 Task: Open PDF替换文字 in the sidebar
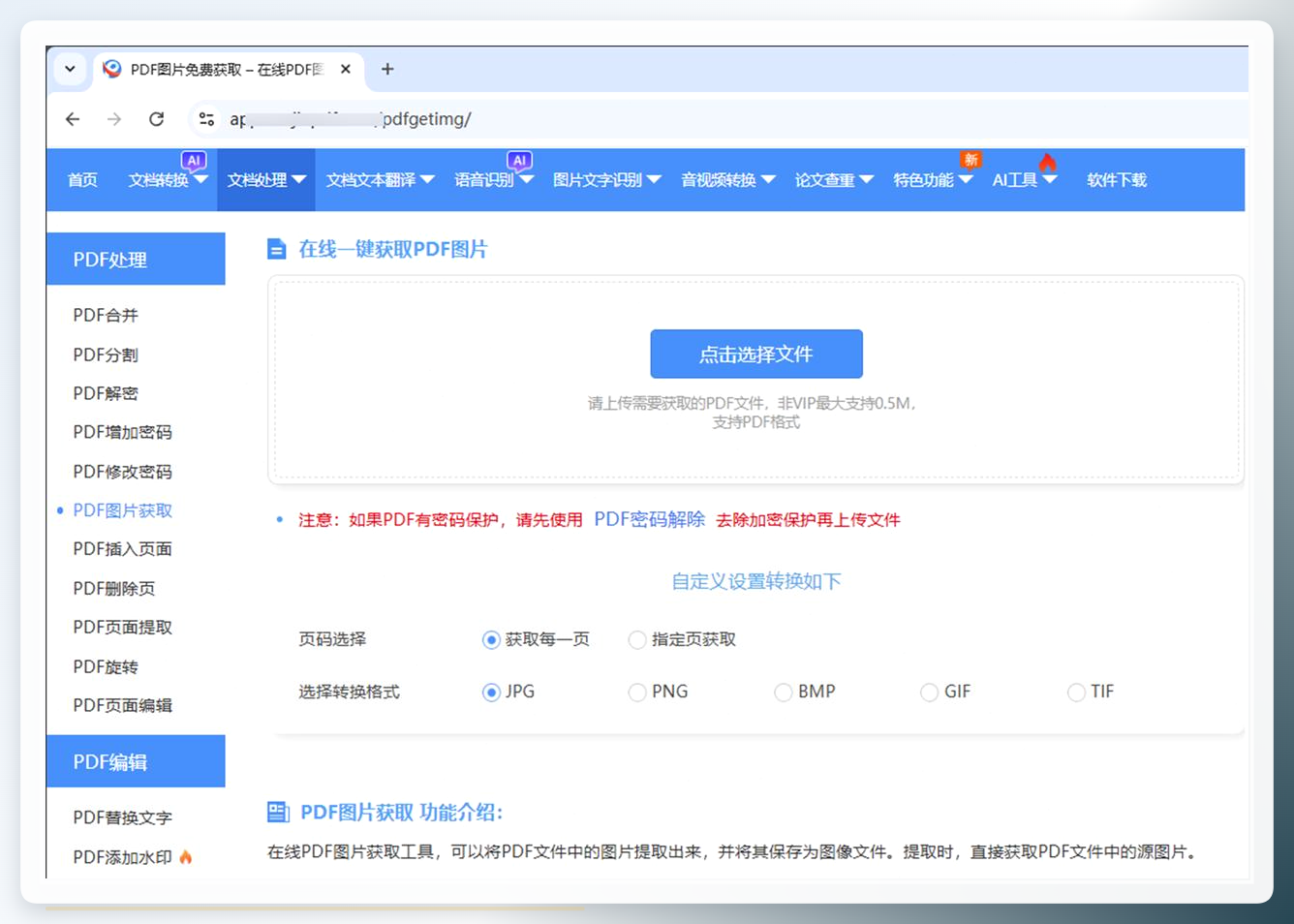click(122, 818)
